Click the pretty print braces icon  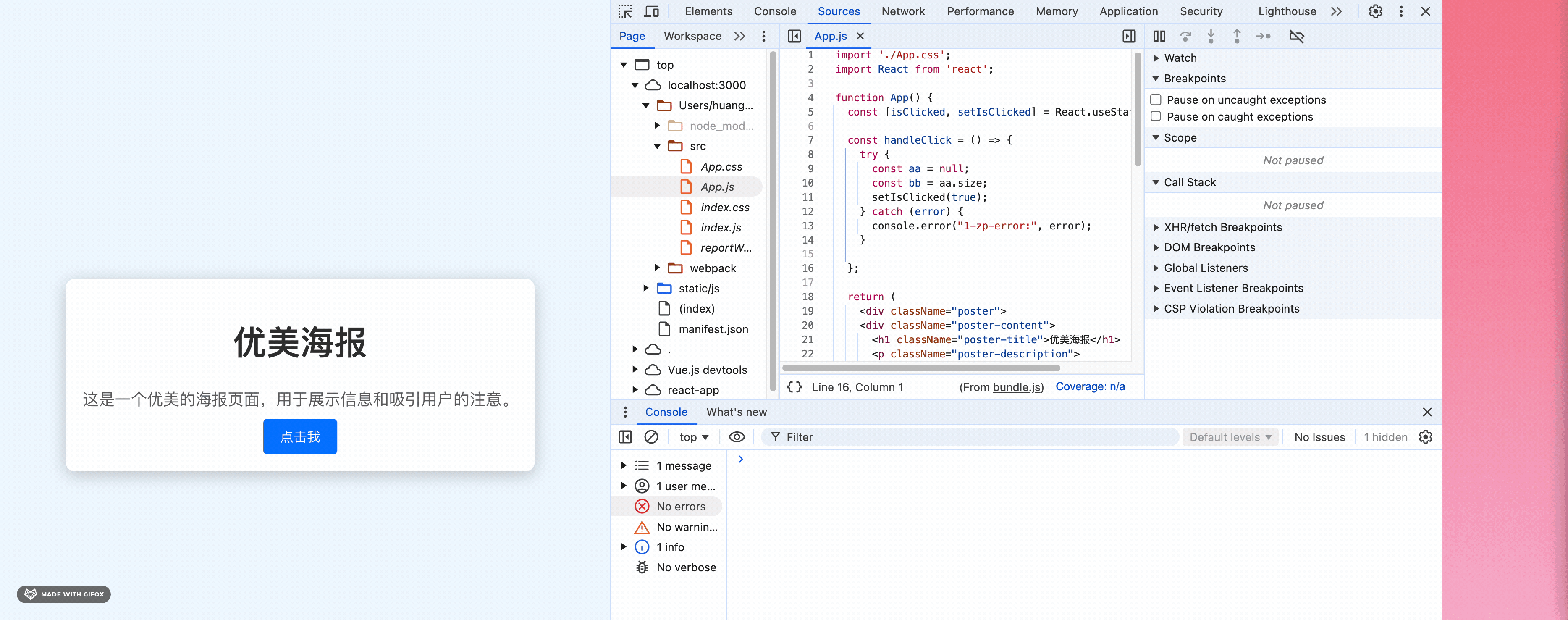[794, 387]
